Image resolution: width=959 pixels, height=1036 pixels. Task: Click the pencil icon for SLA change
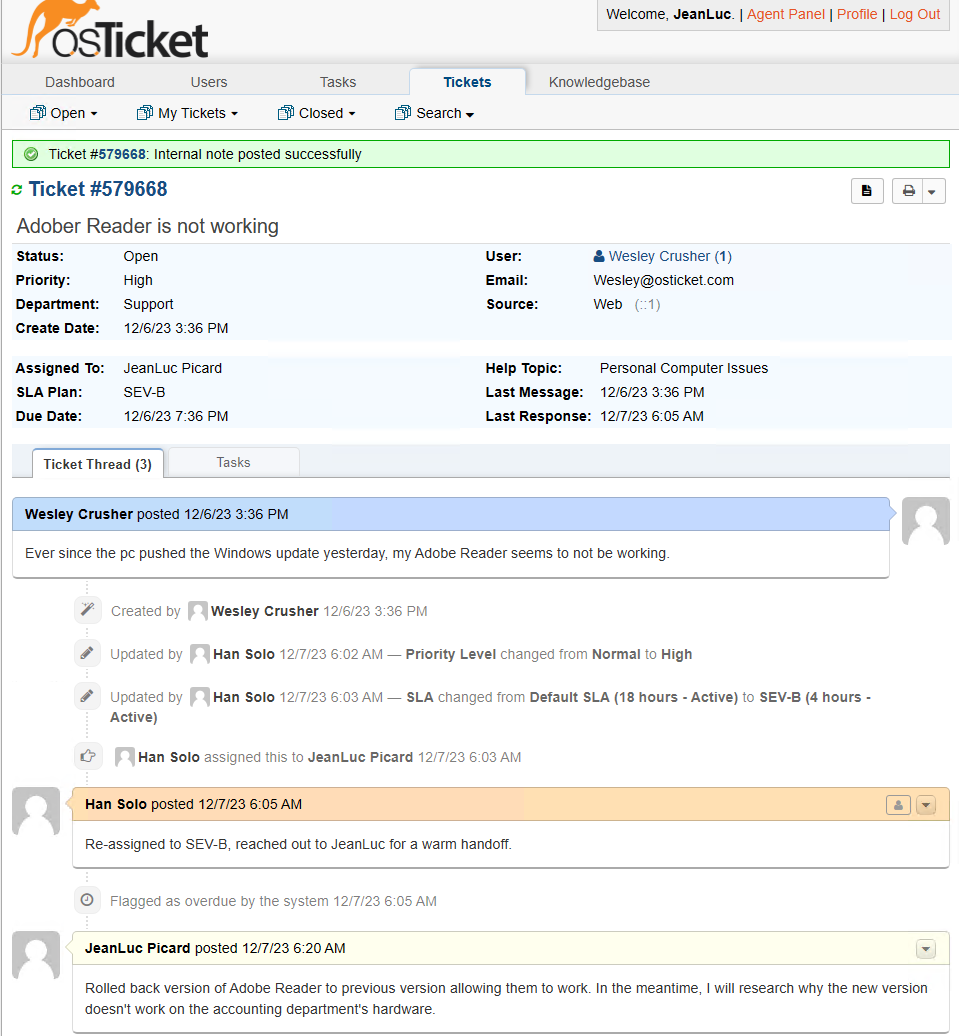pyautogui.click(x=87, y=696)
